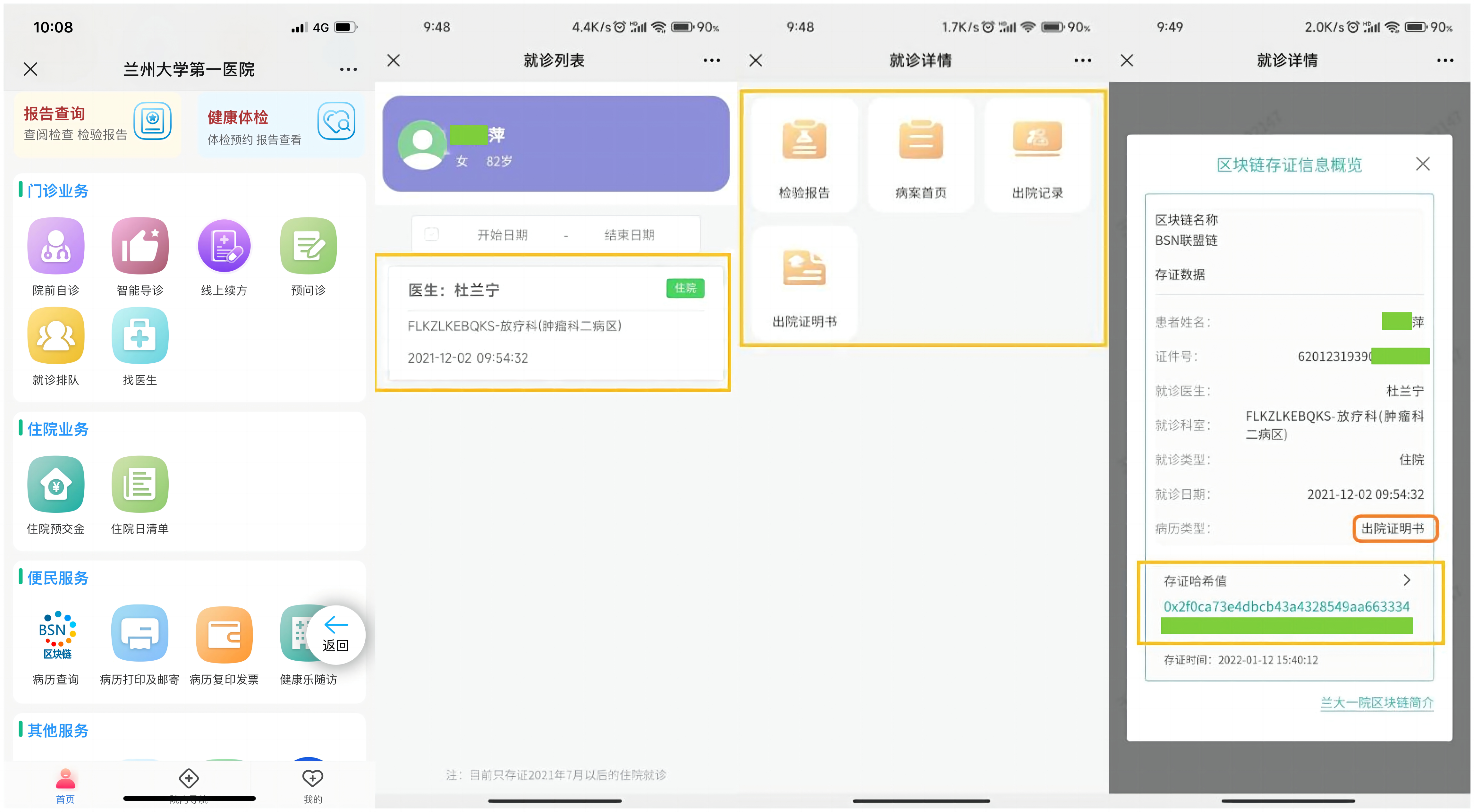The image size is (1474, 812).
Task: Tap the green 住院 tag on the visit card
Action: point(685,288)
